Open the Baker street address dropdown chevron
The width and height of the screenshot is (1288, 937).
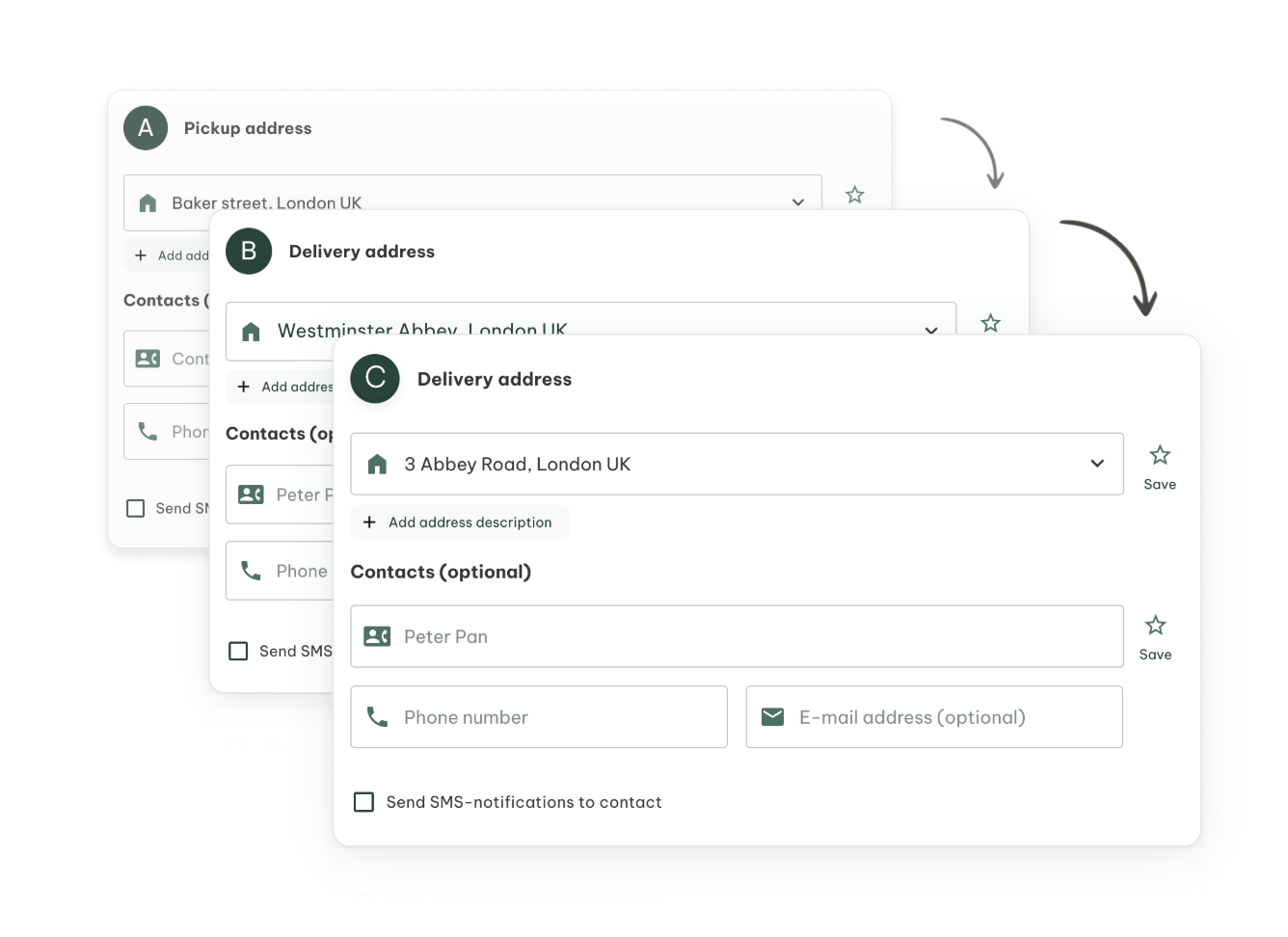[797, 202]
